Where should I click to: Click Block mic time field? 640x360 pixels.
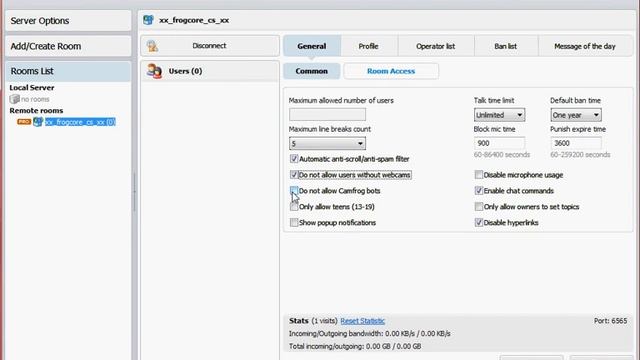tap(499, 143)
